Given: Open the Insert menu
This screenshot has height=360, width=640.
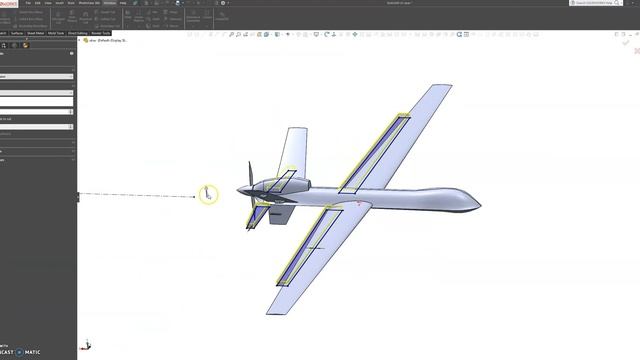Looking at the screenshot, I should (x=60, y=3).
